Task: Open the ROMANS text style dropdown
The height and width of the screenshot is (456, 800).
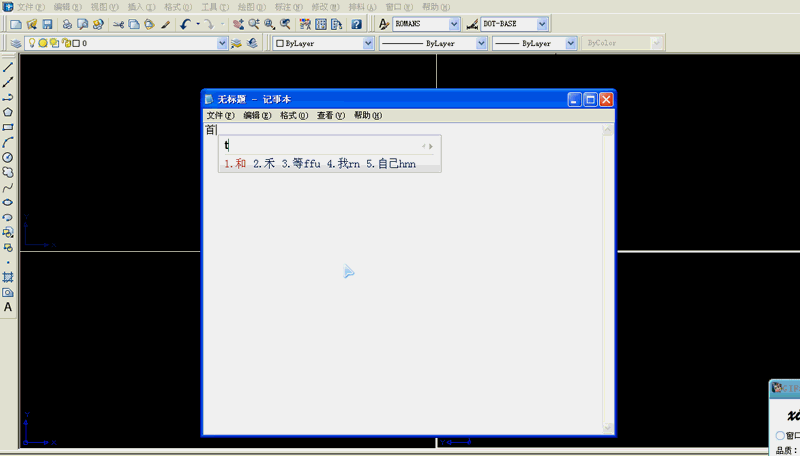Action: coord(454,24)
